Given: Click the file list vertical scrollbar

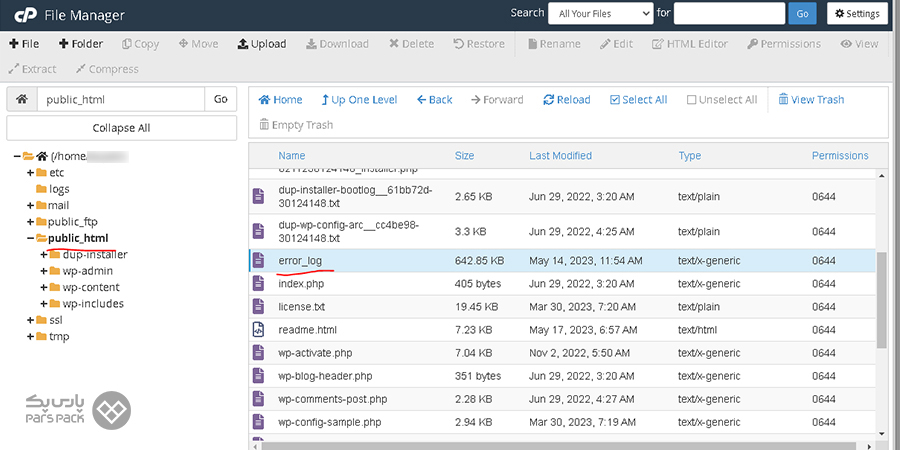Looking at the screenshot, I should tap(882, 300).
